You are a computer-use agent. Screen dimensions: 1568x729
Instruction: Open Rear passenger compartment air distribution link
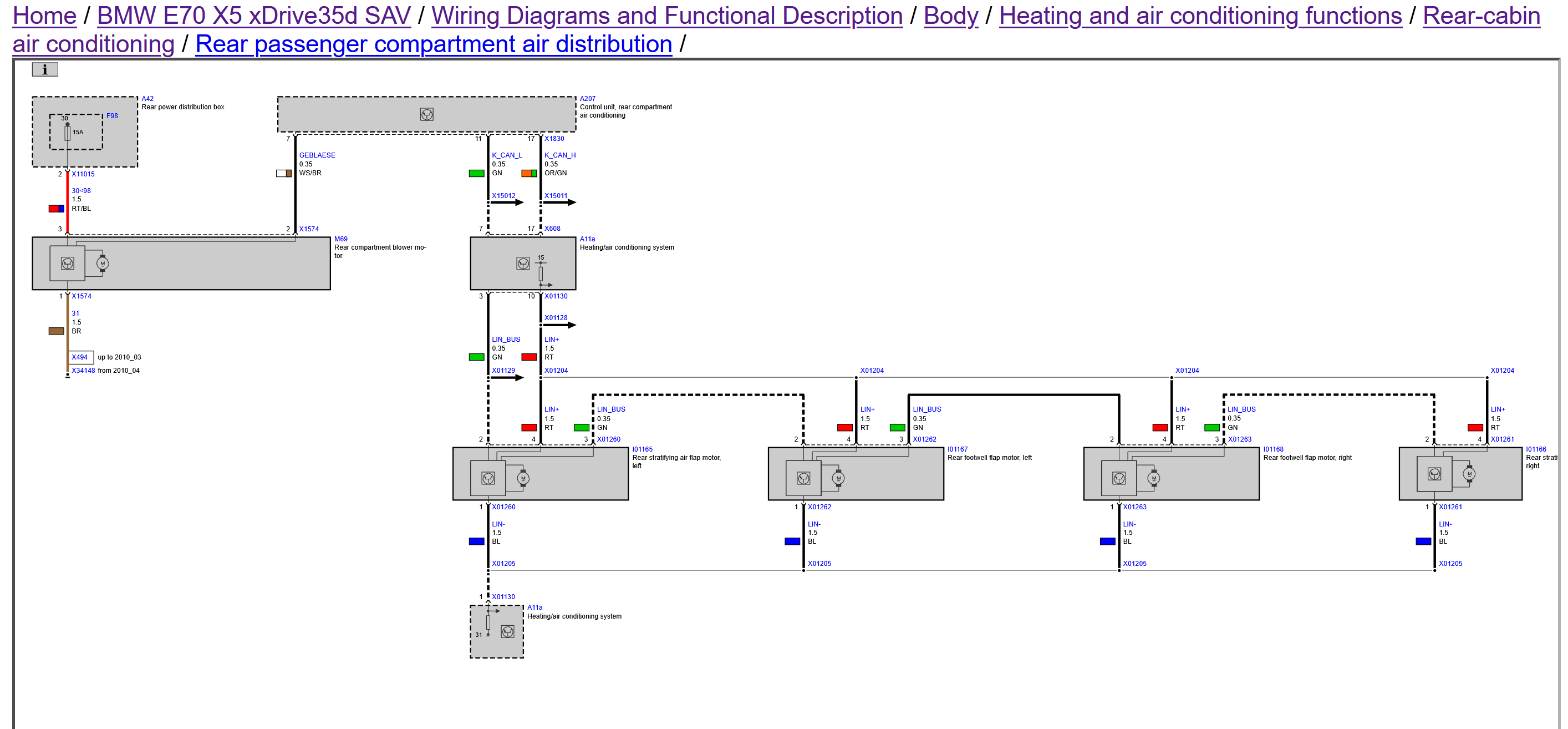pos(434,44)
